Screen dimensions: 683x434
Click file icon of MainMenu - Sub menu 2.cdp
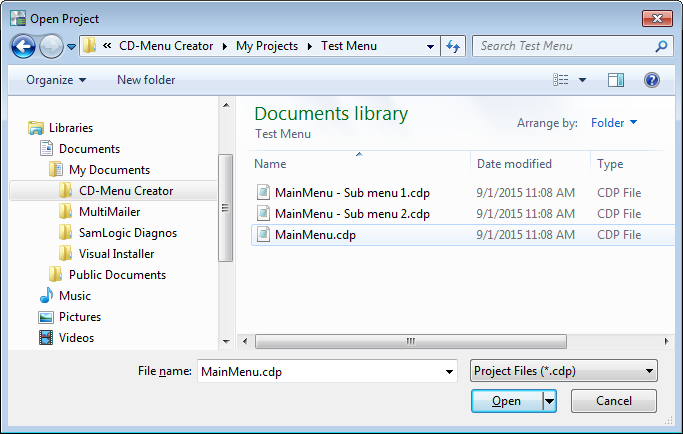[263, 213]
